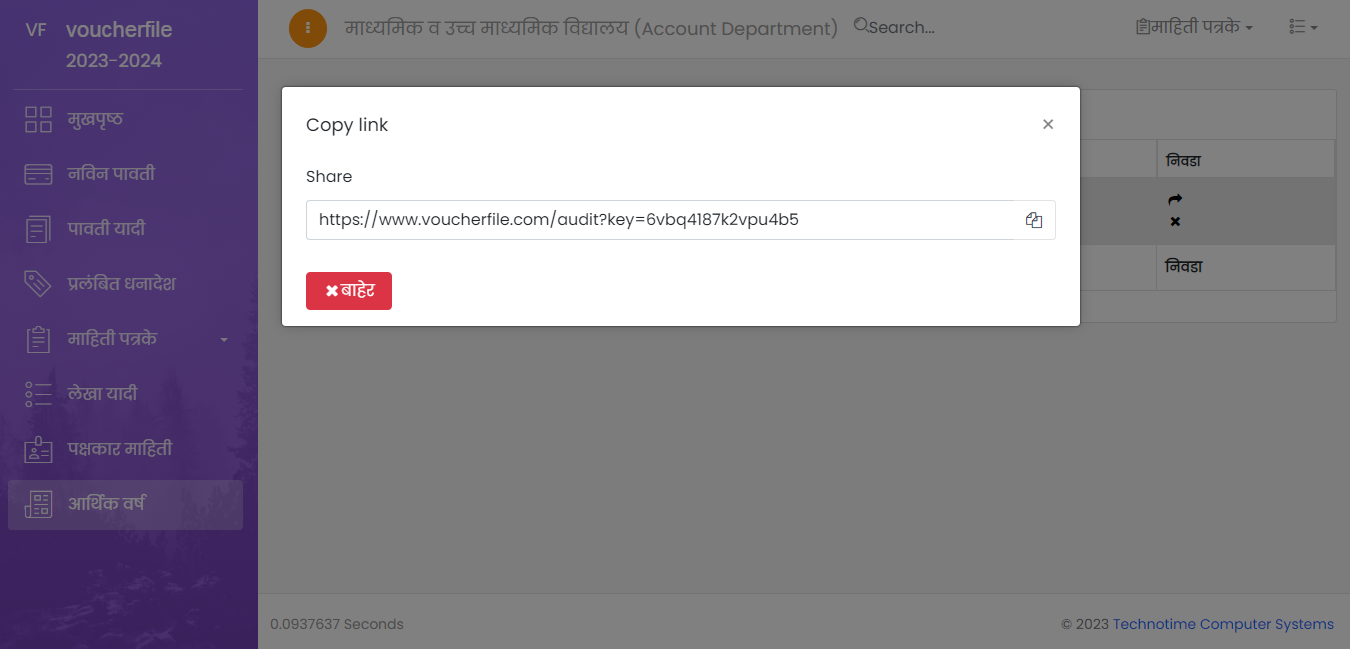
Task: Open Technotime Computer Systems link
Action: click(x=1223, y=624)
